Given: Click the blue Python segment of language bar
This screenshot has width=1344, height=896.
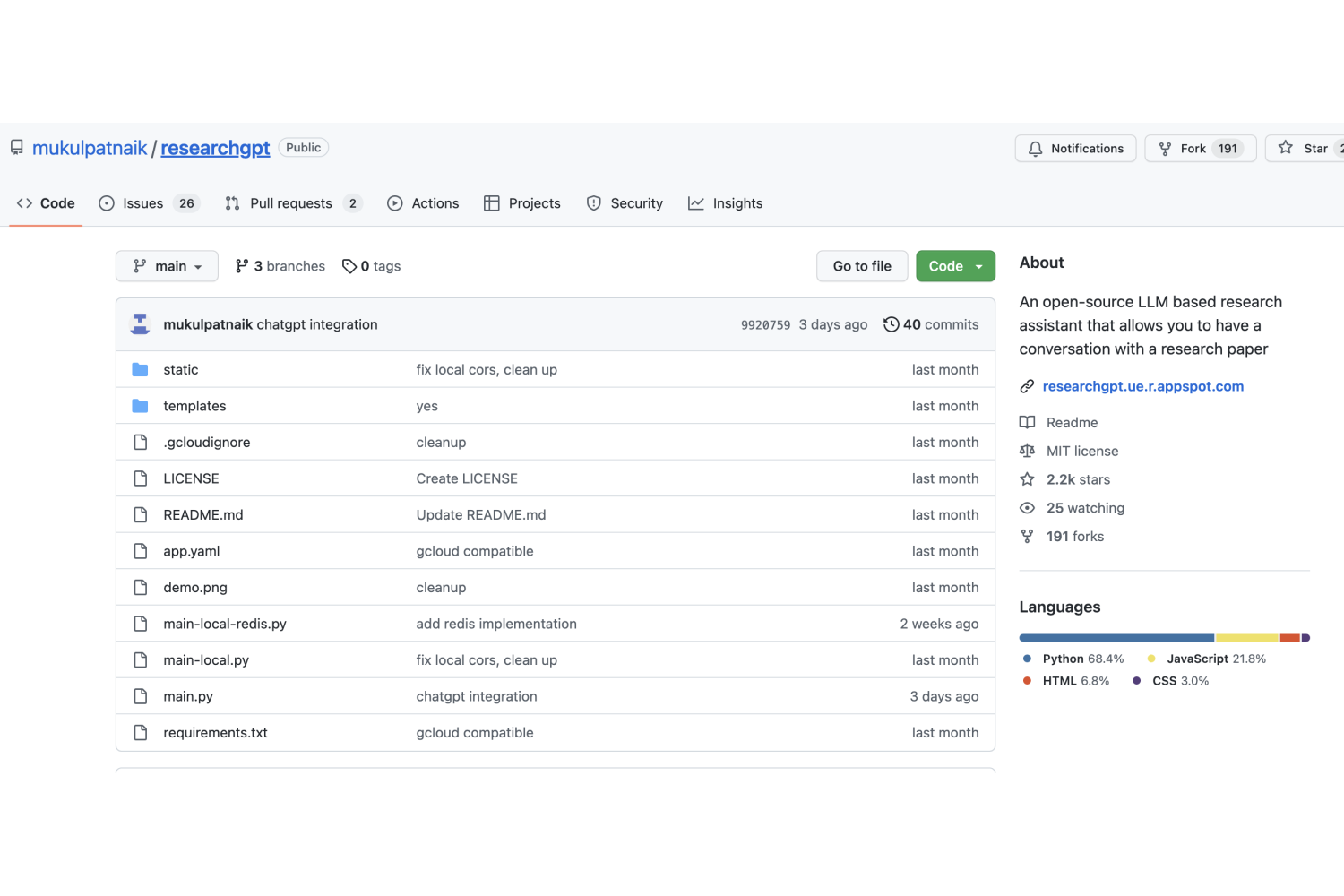Looking at the screenshot, I should pos(1116,638).
